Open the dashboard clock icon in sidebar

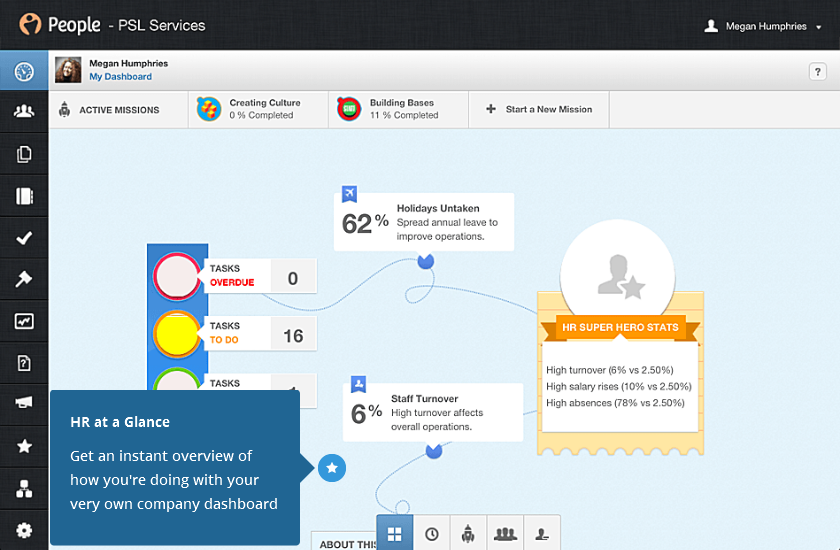point(24,71)
